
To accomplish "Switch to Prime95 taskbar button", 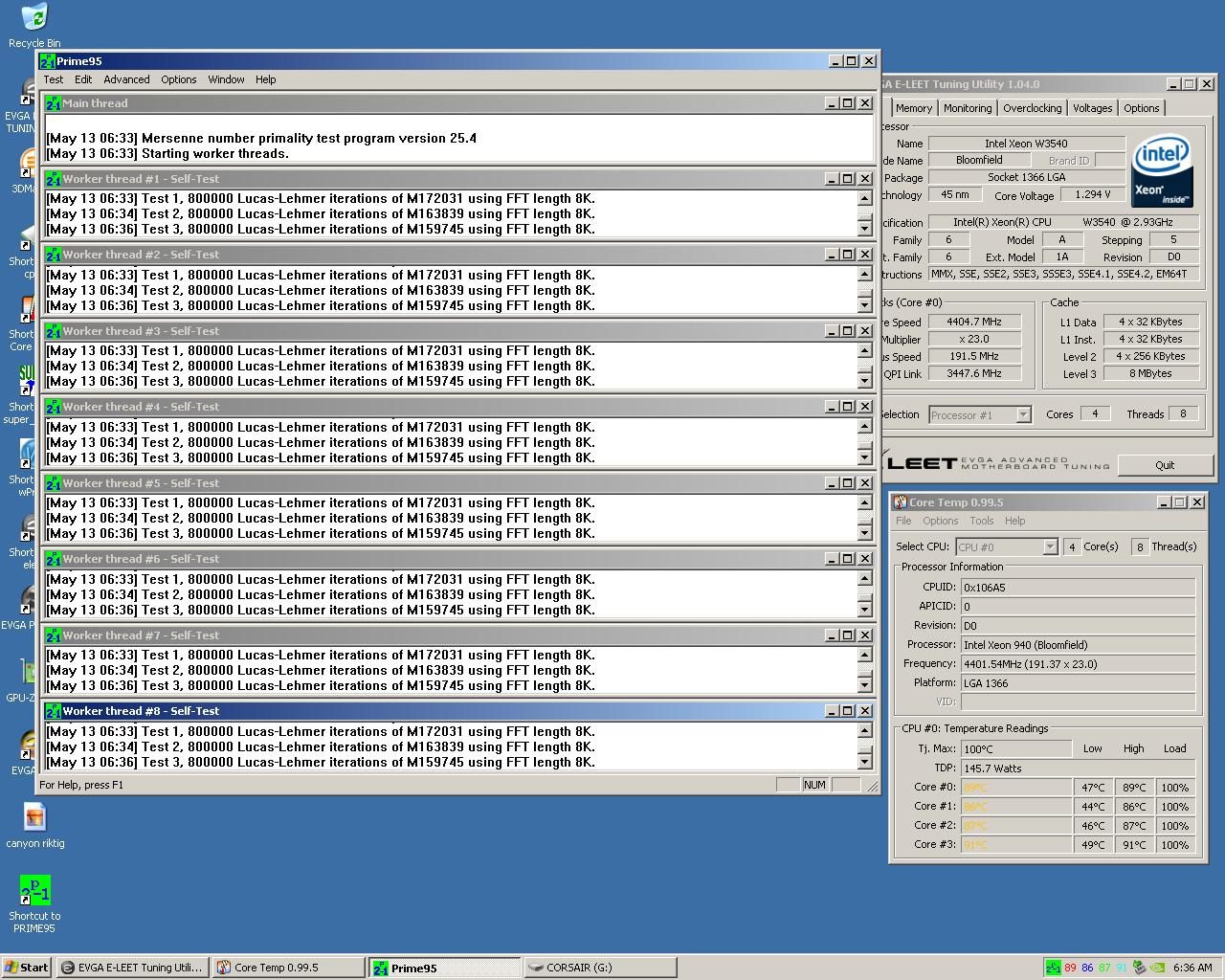I will [445, 968].
